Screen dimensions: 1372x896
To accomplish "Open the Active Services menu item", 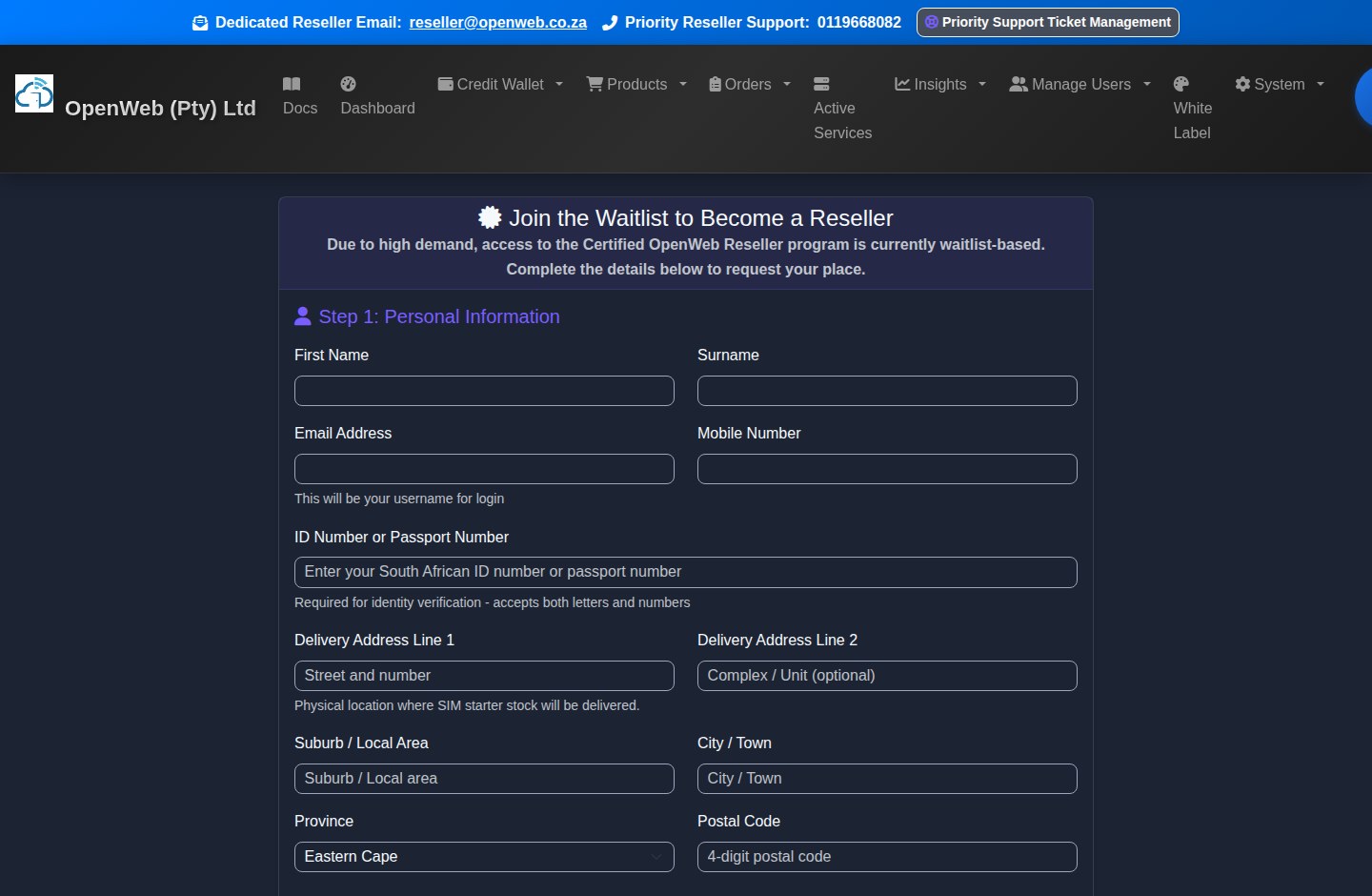I will pyautogui.click(x=843, y=109).
